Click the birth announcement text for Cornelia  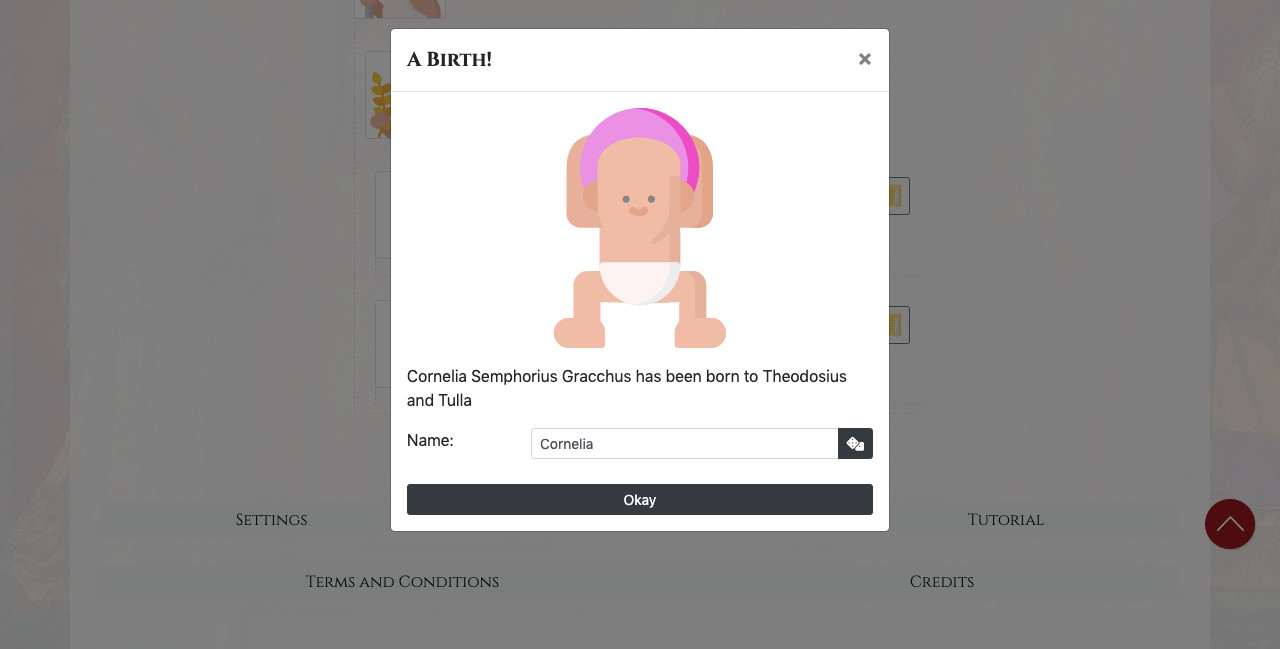click(x=627, y=388)
